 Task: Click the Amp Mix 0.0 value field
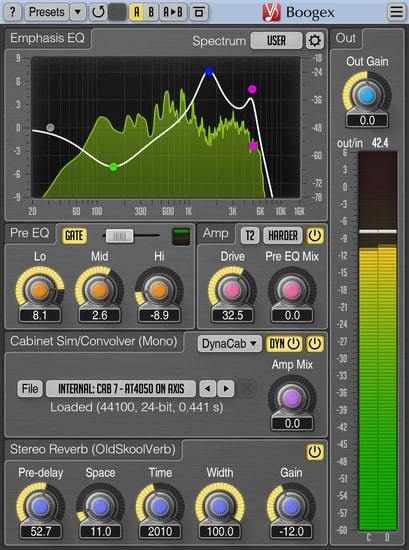coord(292,424)
